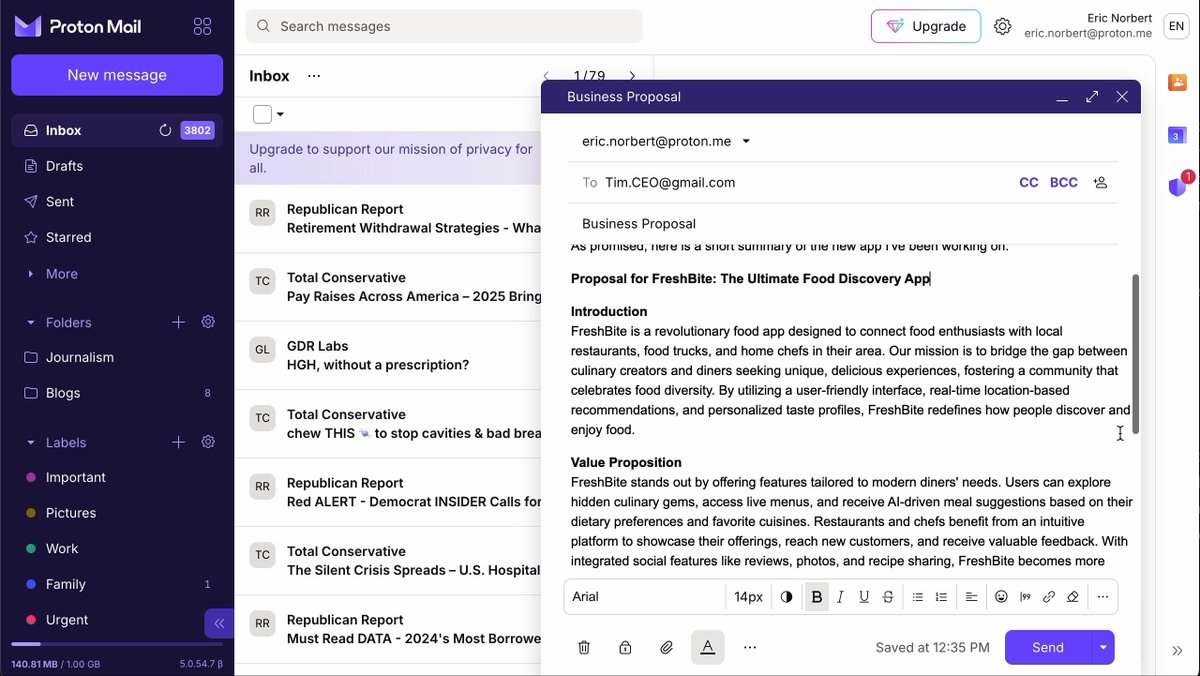The width and height of the screenshot is (1200, 676).
Task: Click the Upgrade button
Action: pos(926,26)
